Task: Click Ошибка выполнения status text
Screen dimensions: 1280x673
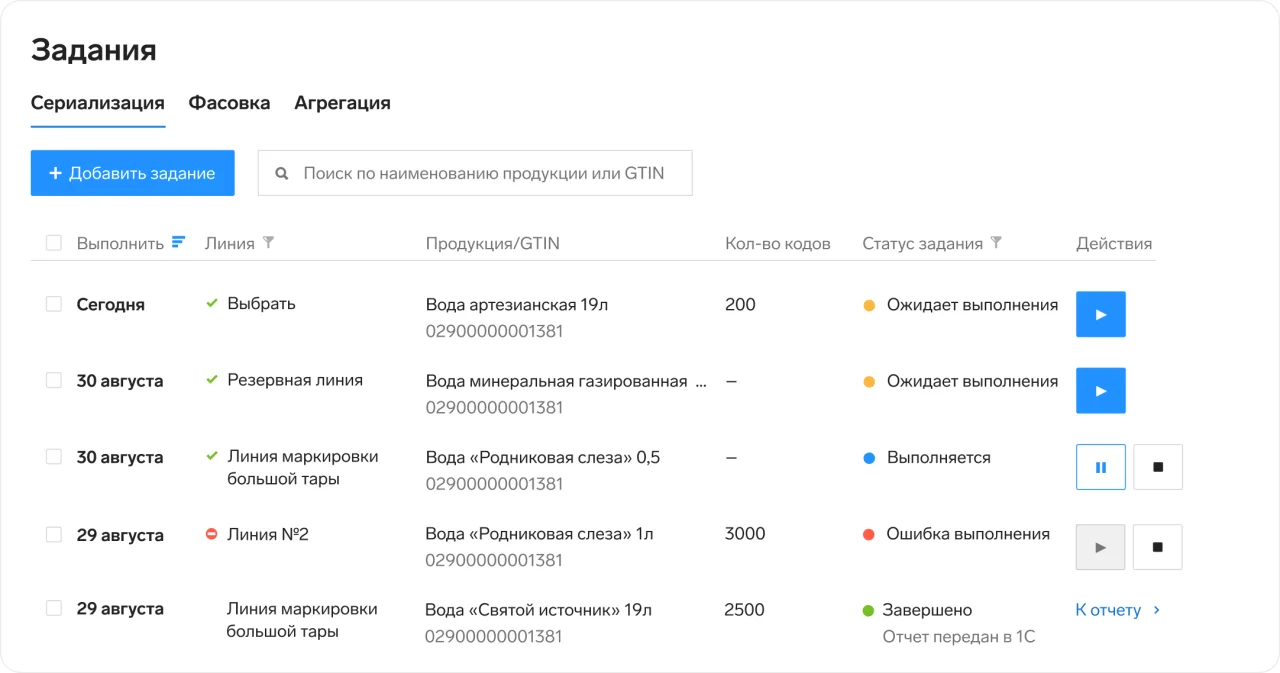Action: pyautogui.click(x=968, y=534)
